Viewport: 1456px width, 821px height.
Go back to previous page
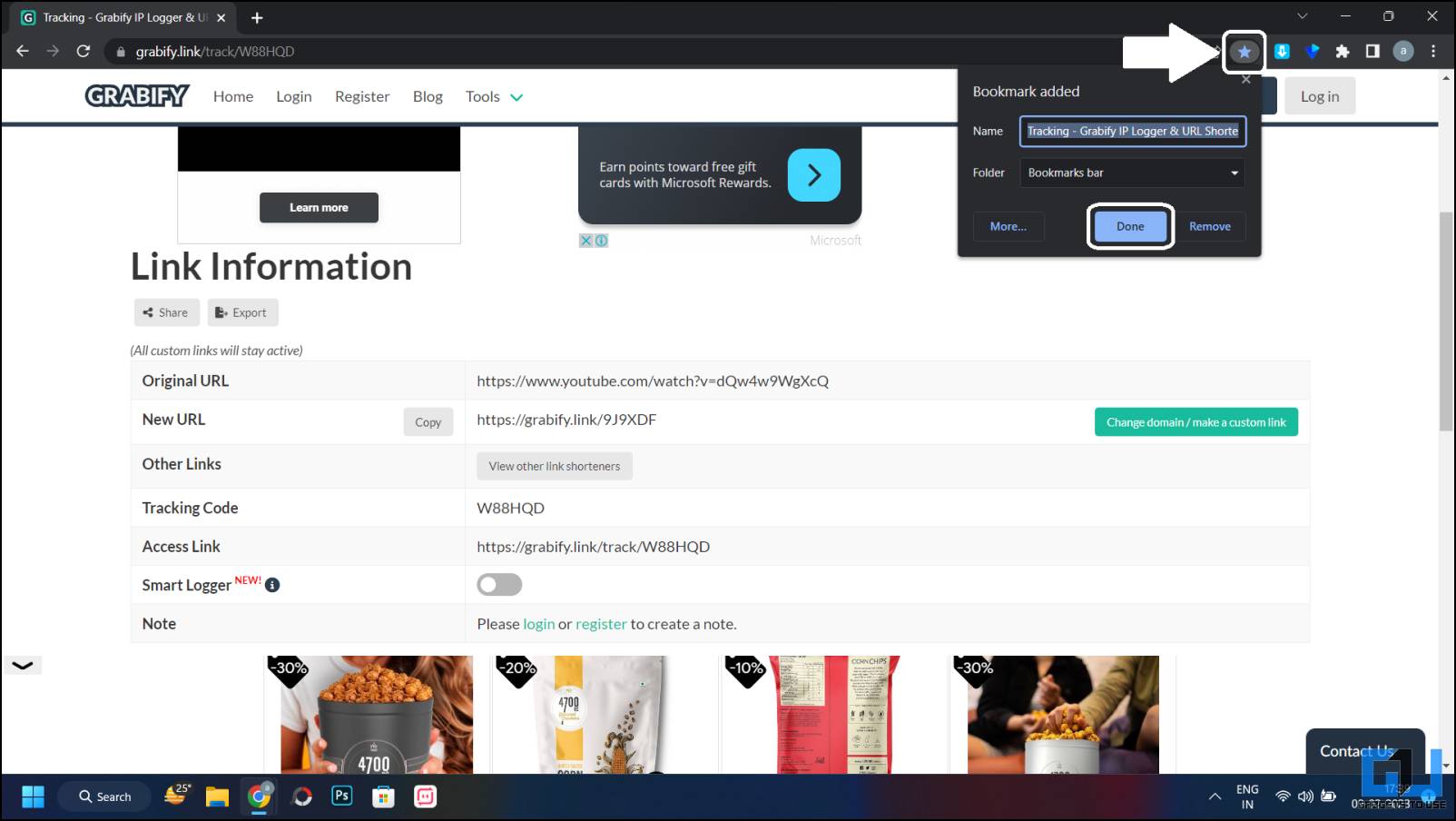tap(23, 52)
